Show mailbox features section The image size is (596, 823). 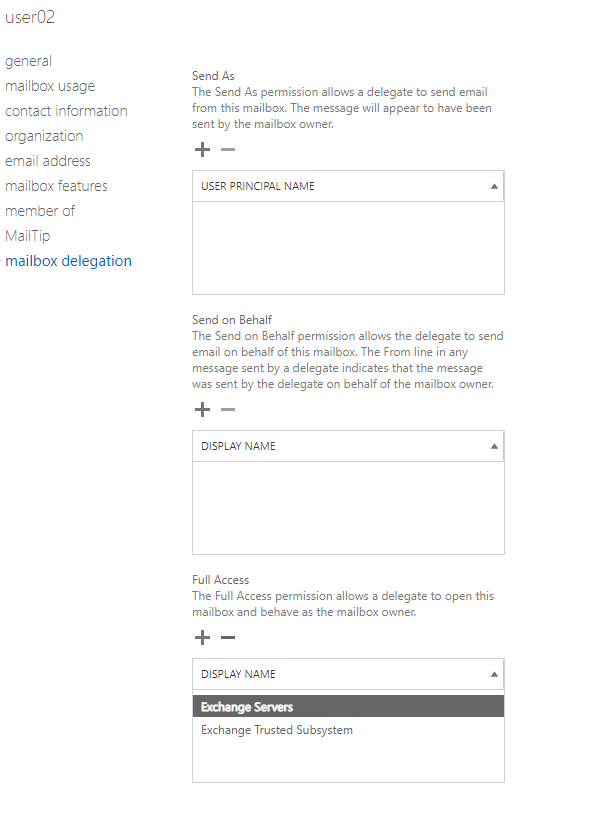(56, 186)
